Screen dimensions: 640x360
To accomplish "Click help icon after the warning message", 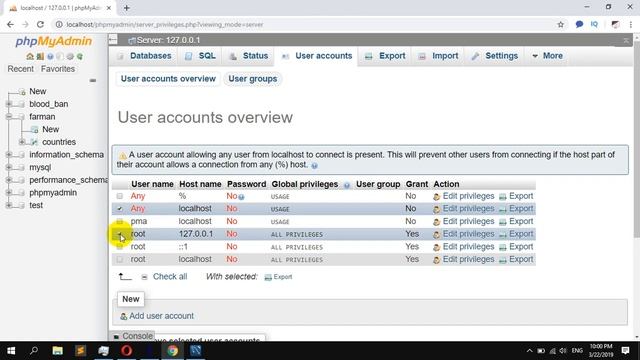I will click(314, 165).
